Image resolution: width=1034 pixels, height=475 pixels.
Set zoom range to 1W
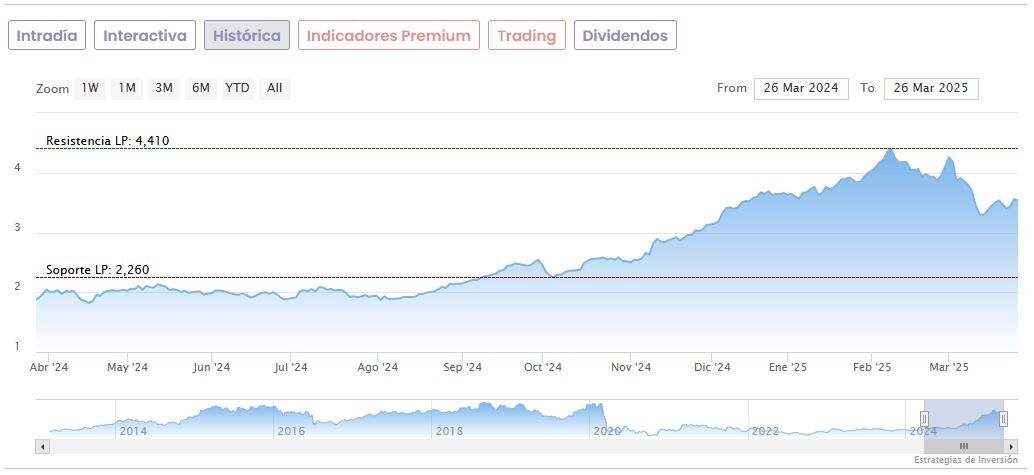pyautogui.click(x=90, y=88)
